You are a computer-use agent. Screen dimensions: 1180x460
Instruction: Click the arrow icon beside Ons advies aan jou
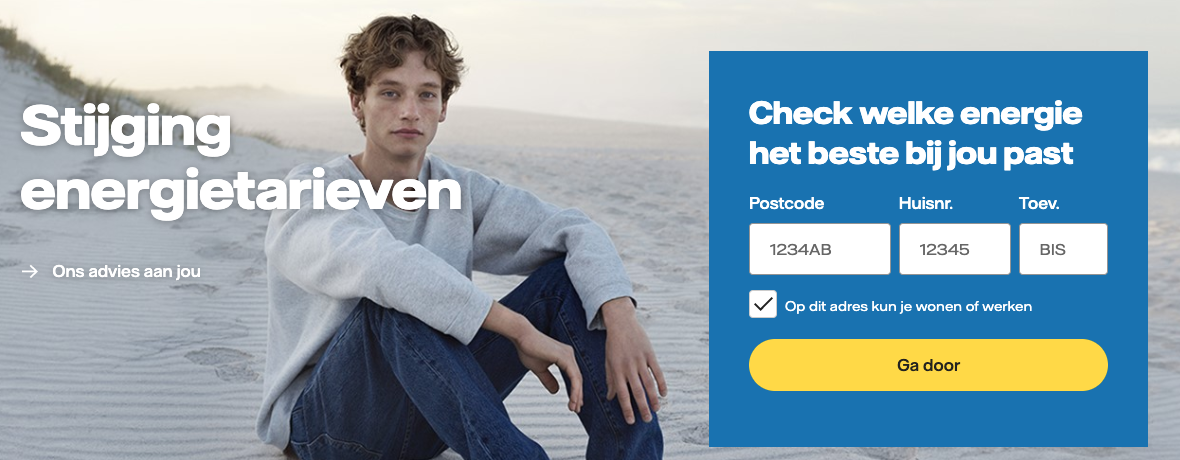click(x=29, y=272)
